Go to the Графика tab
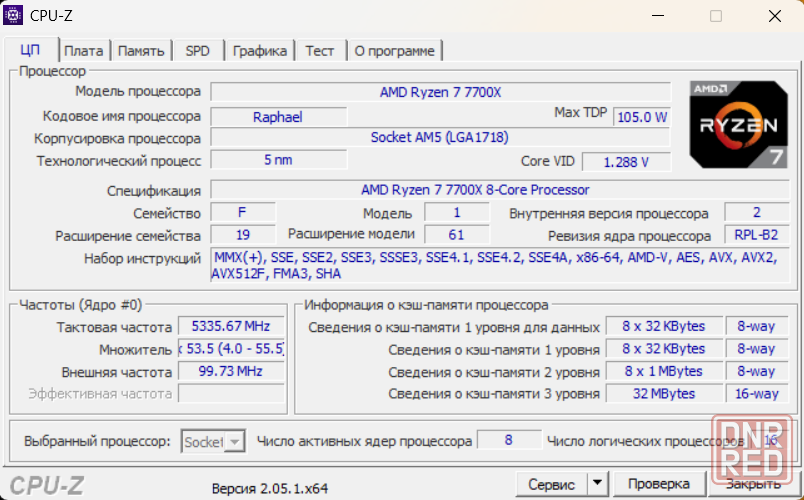This screenshot has height=500, width=804. click(260, 51)
